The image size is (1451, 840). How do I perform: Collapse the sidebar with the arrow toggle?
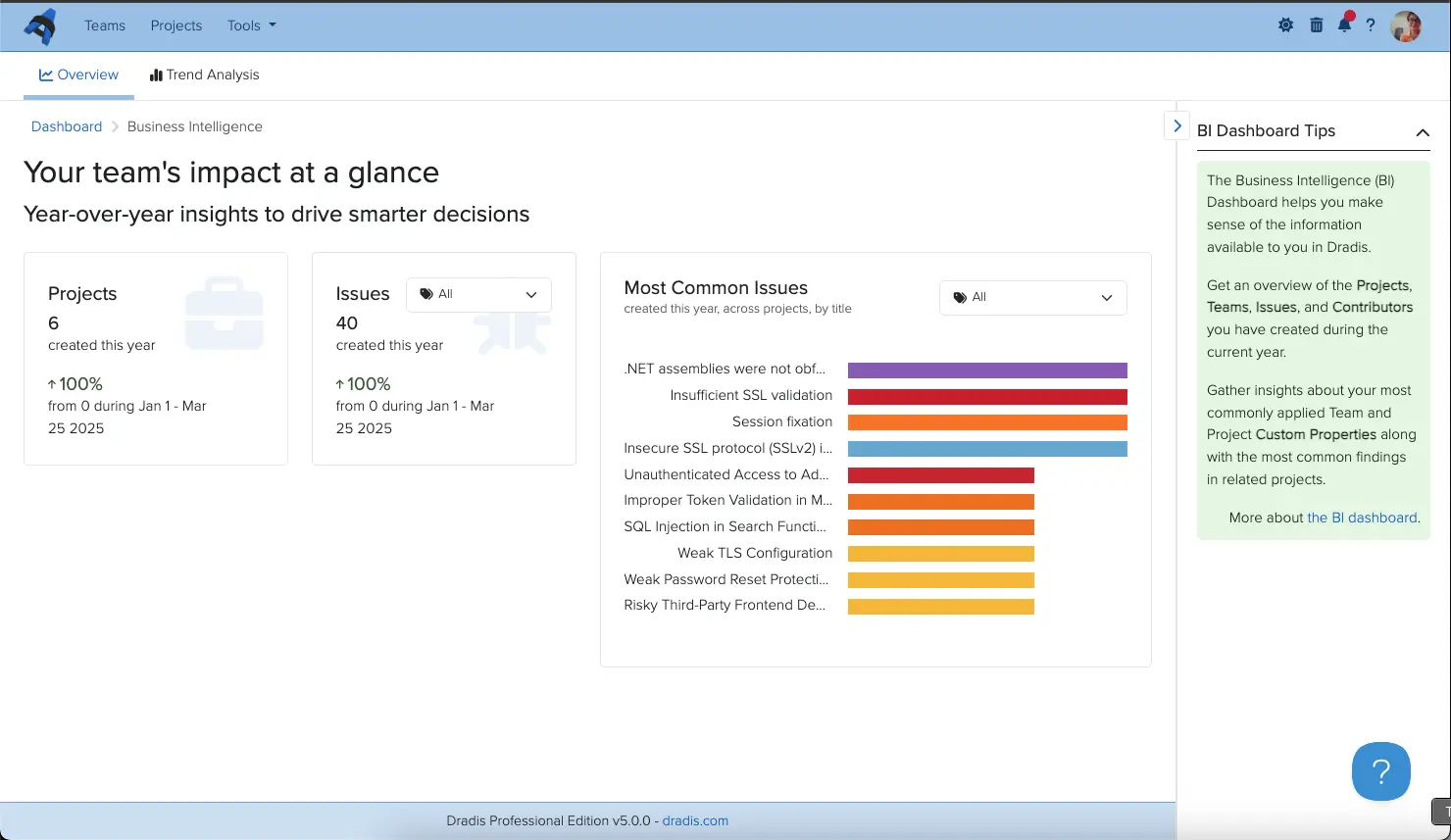(1176, 126)
